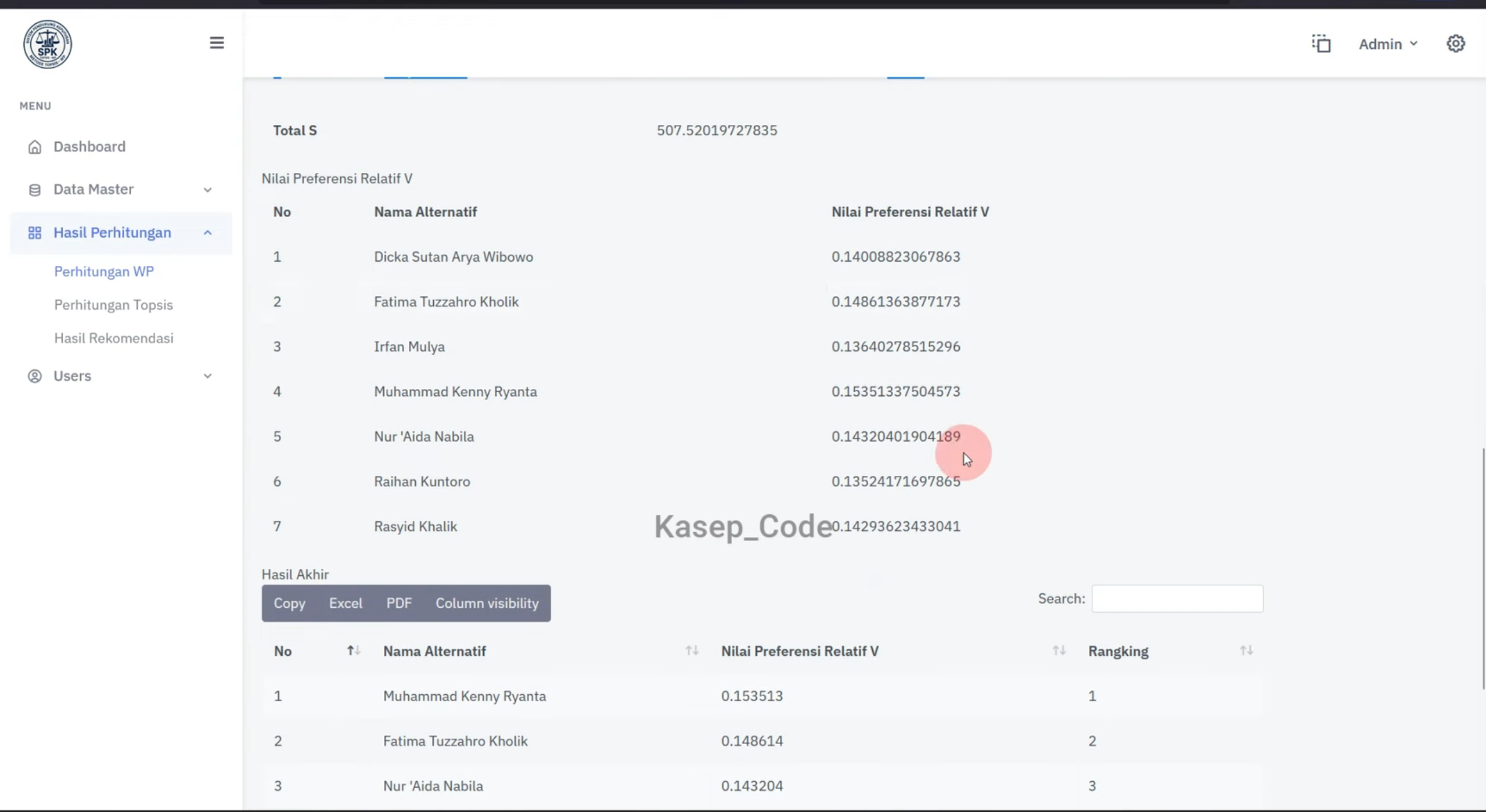Collapse the Hasil Perhitungan chevron

207,233
